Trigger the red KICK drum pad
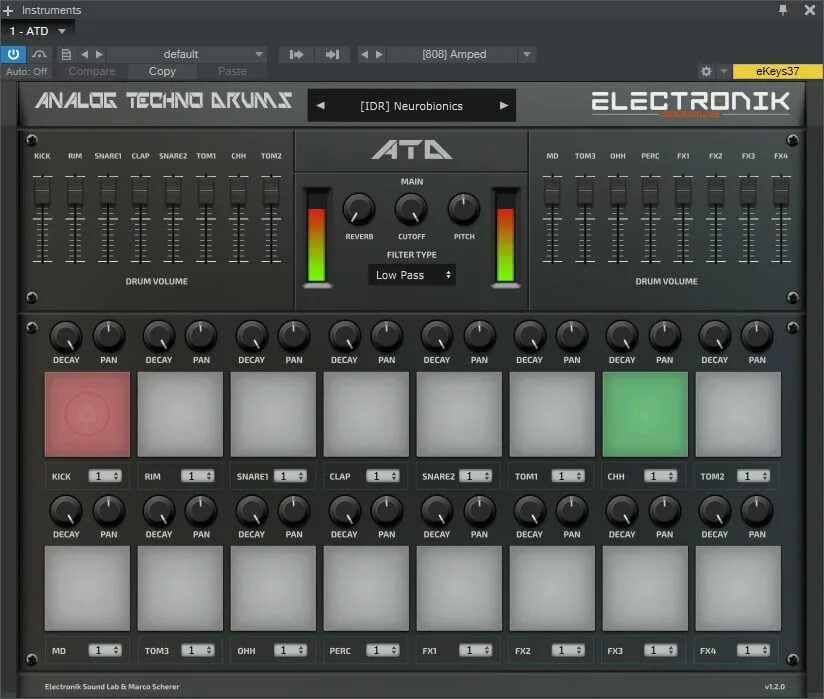The height and width of the screenshot is (699, 824). click(87, 414)
